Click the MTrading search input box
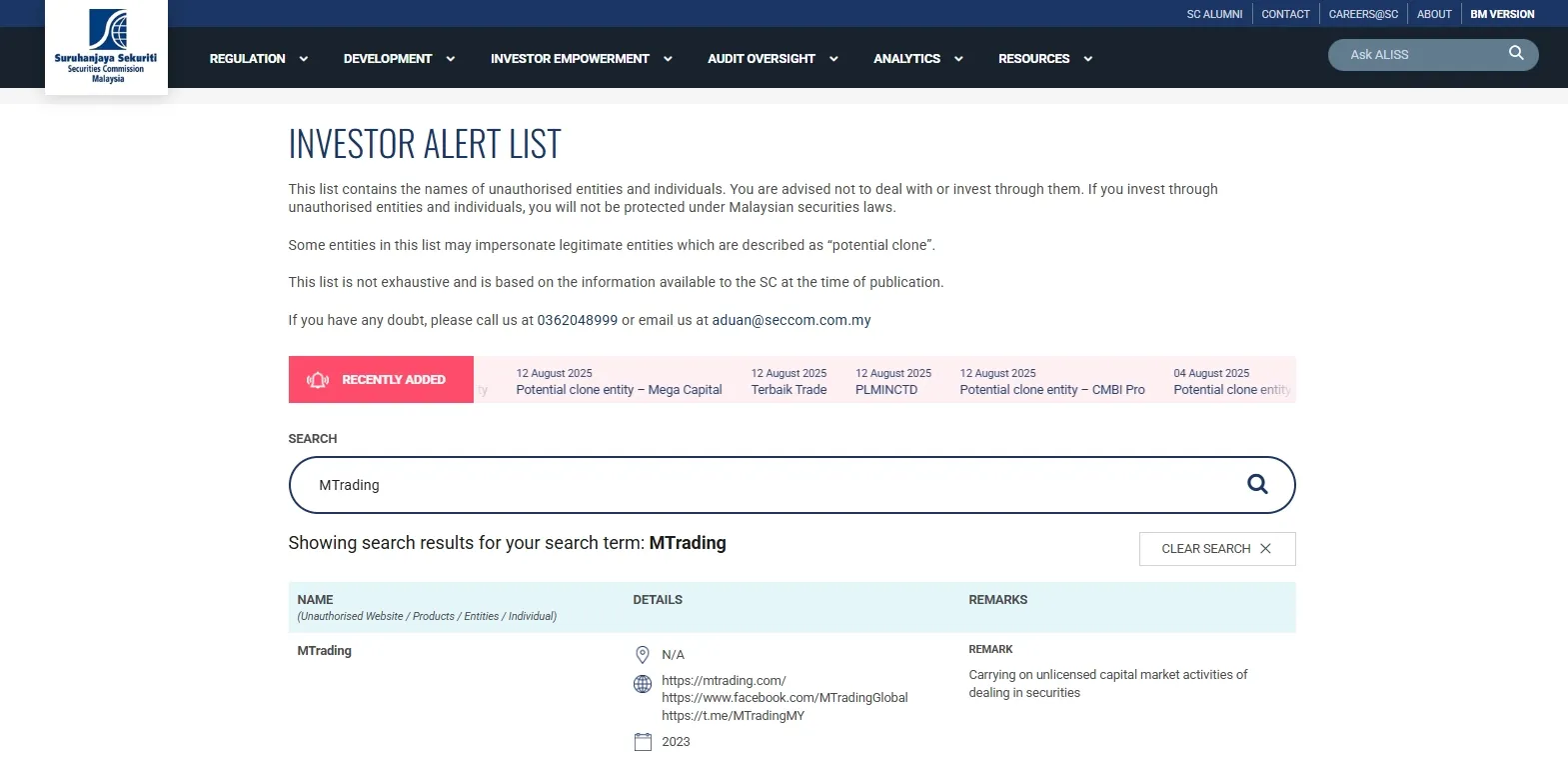The height and width of the screenshot is (765, 1568). (x=791, y=485)
